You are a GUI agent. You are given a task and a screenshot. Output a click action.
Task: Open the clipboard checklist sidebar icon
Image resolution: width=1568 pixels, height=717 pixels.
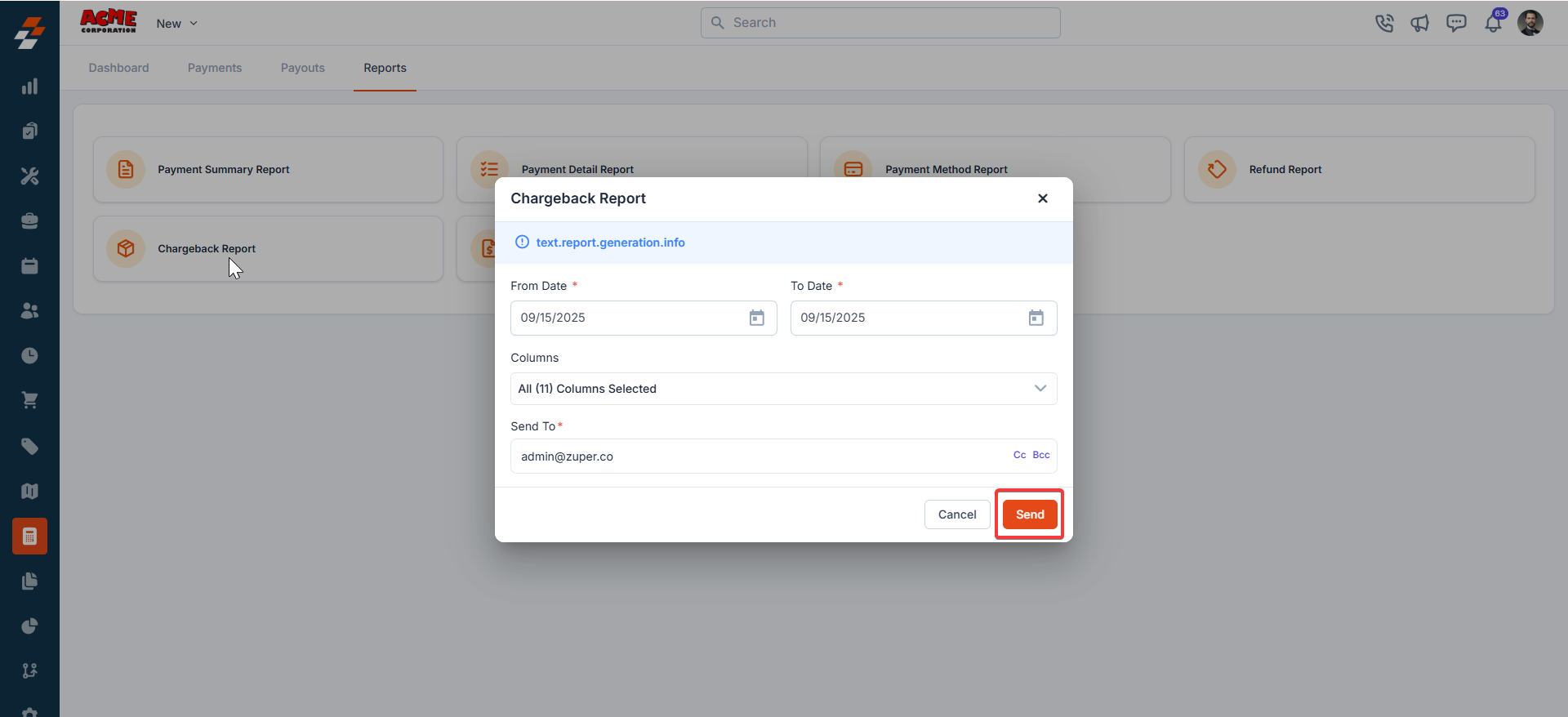(x=29, y=131)
